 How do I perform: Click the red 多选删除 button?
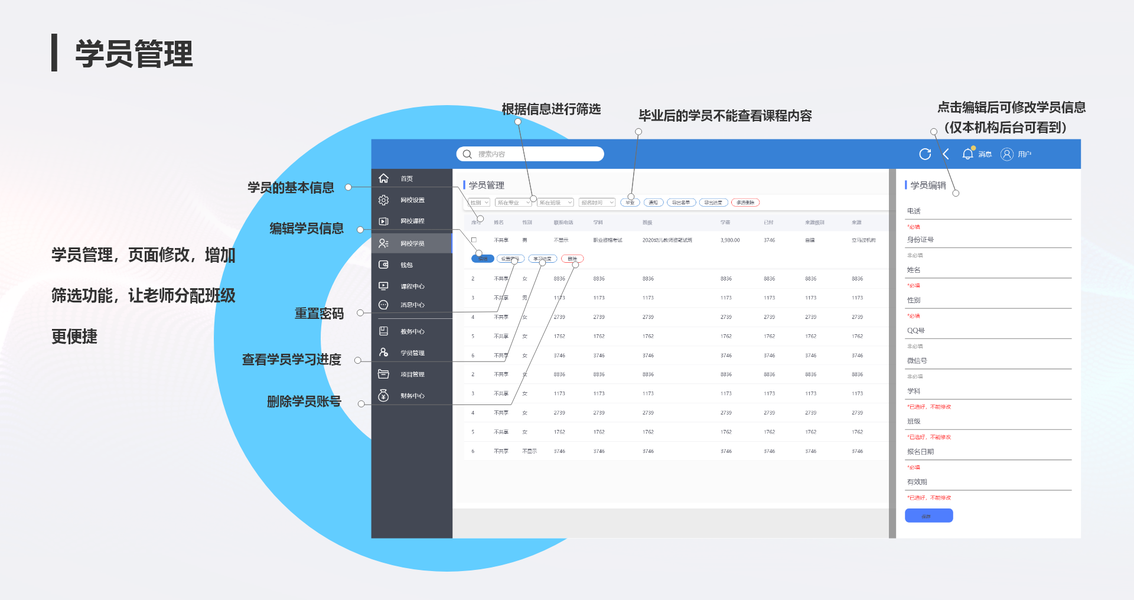coord(746,202)
